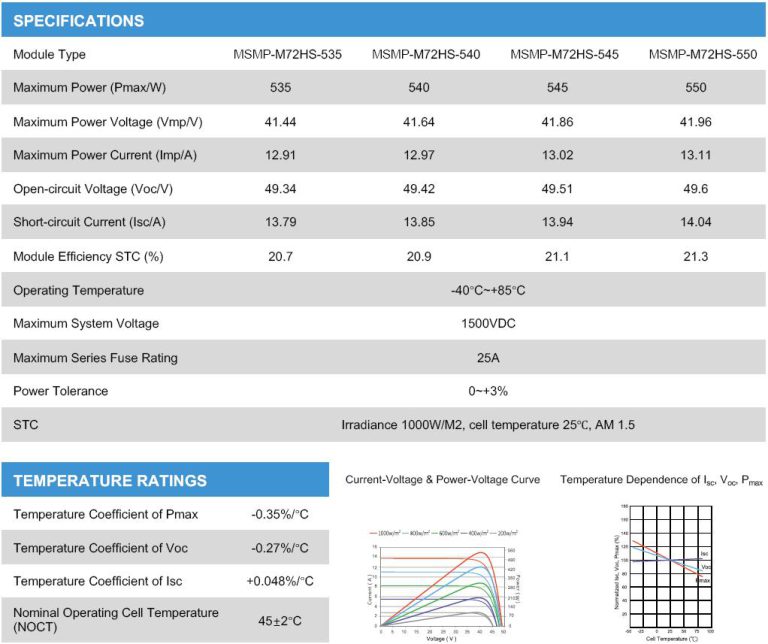The height and width of the screenshot is (644, 768).
Task: Click the Maximum Power (Pmax/W) row label
Action: coord(89,88)
